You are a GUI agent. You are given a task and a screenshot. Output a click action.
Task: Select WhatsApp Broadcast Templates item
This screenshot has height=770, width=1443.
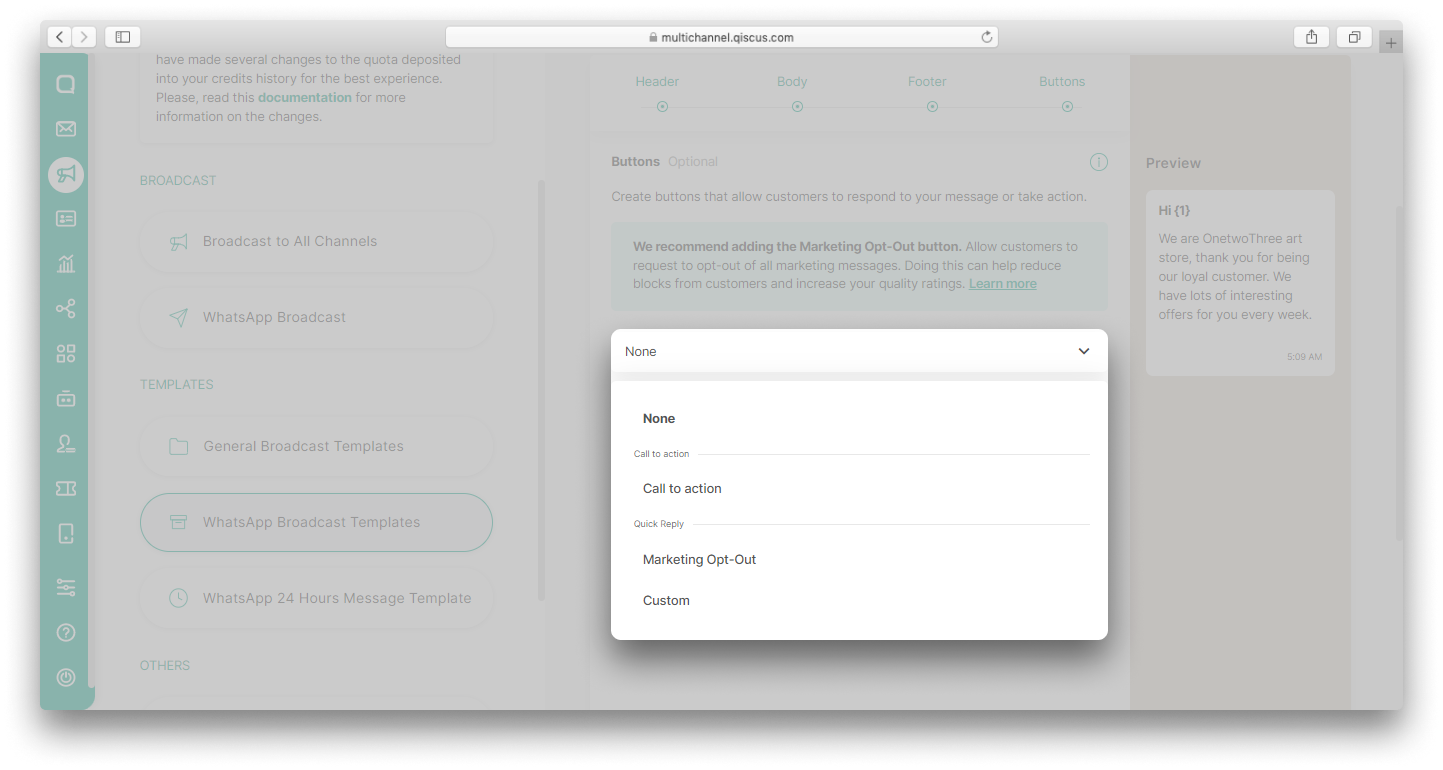point(316,522)
